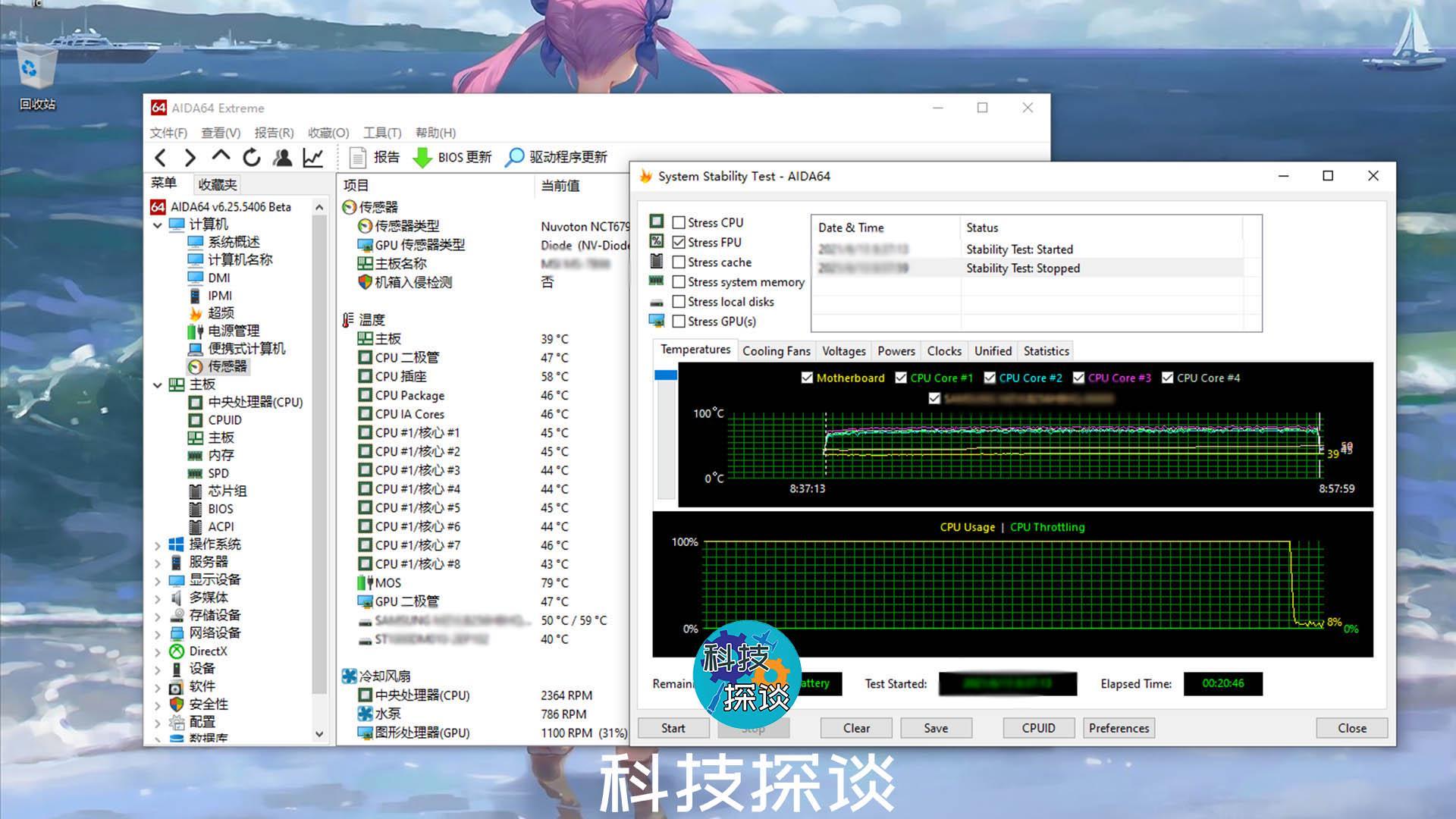This screenshot has width=1456, height=819.
Task: Click the Back arrow in AIDA64 toolbar
Action: tap(160, 157)
